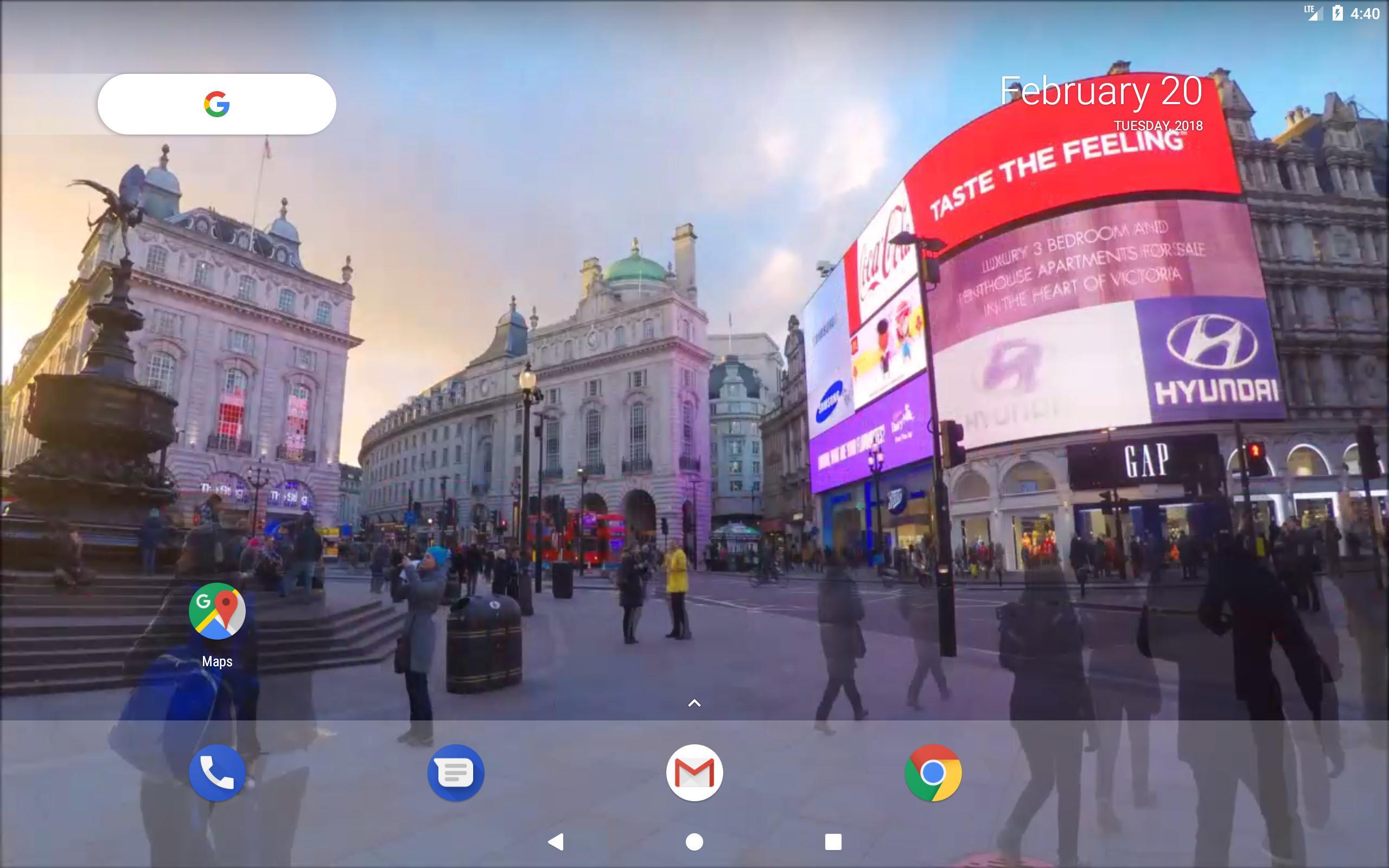Screen dimensions: 1389x868
Task: Open the Maps app
Action: point(217,611)
